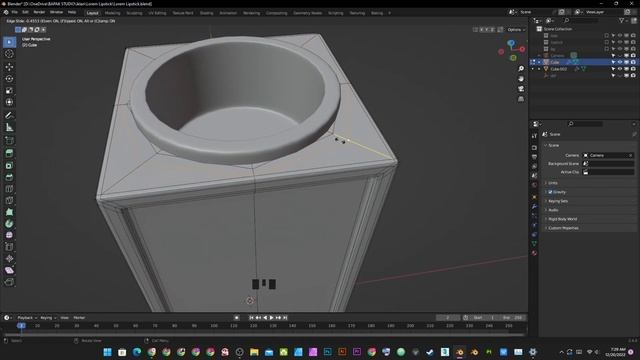Toggle viewport visibility eye for Cube.002
640x360 pixels.
[620, 69]
